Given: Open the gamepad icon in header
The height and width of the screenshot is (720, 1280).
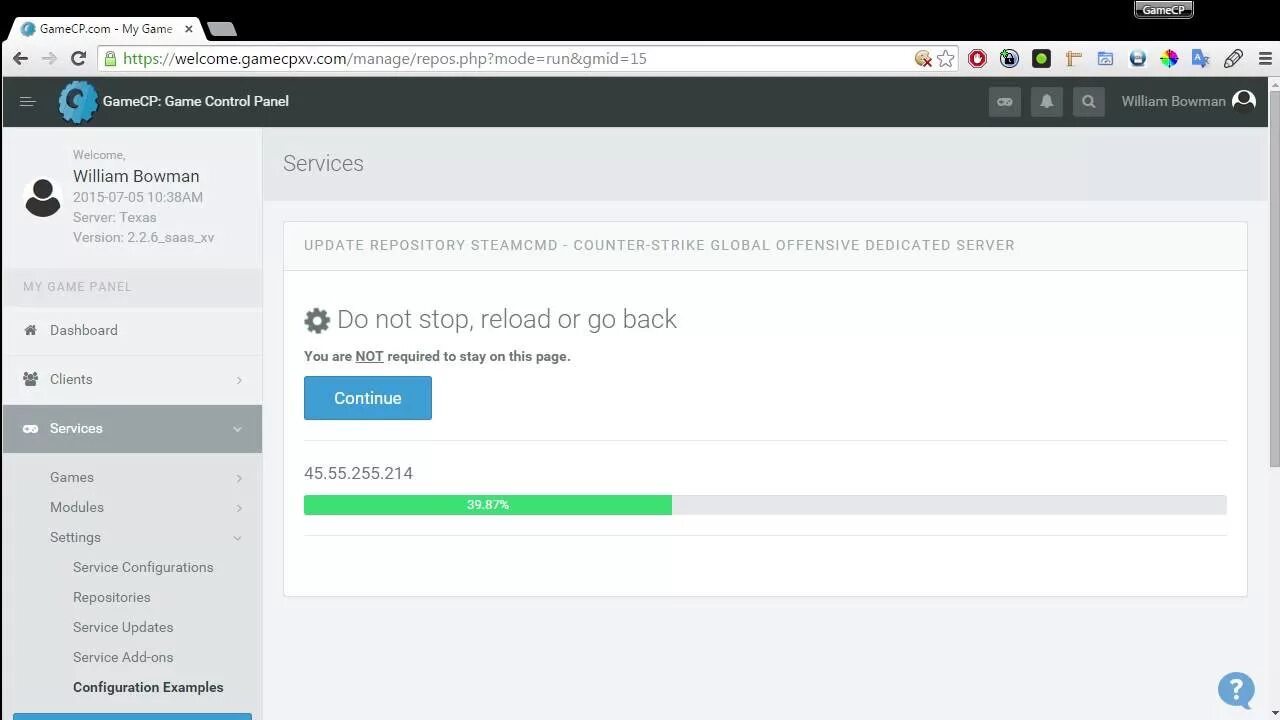Looking at the screenshot, I should coord(1005,101).
